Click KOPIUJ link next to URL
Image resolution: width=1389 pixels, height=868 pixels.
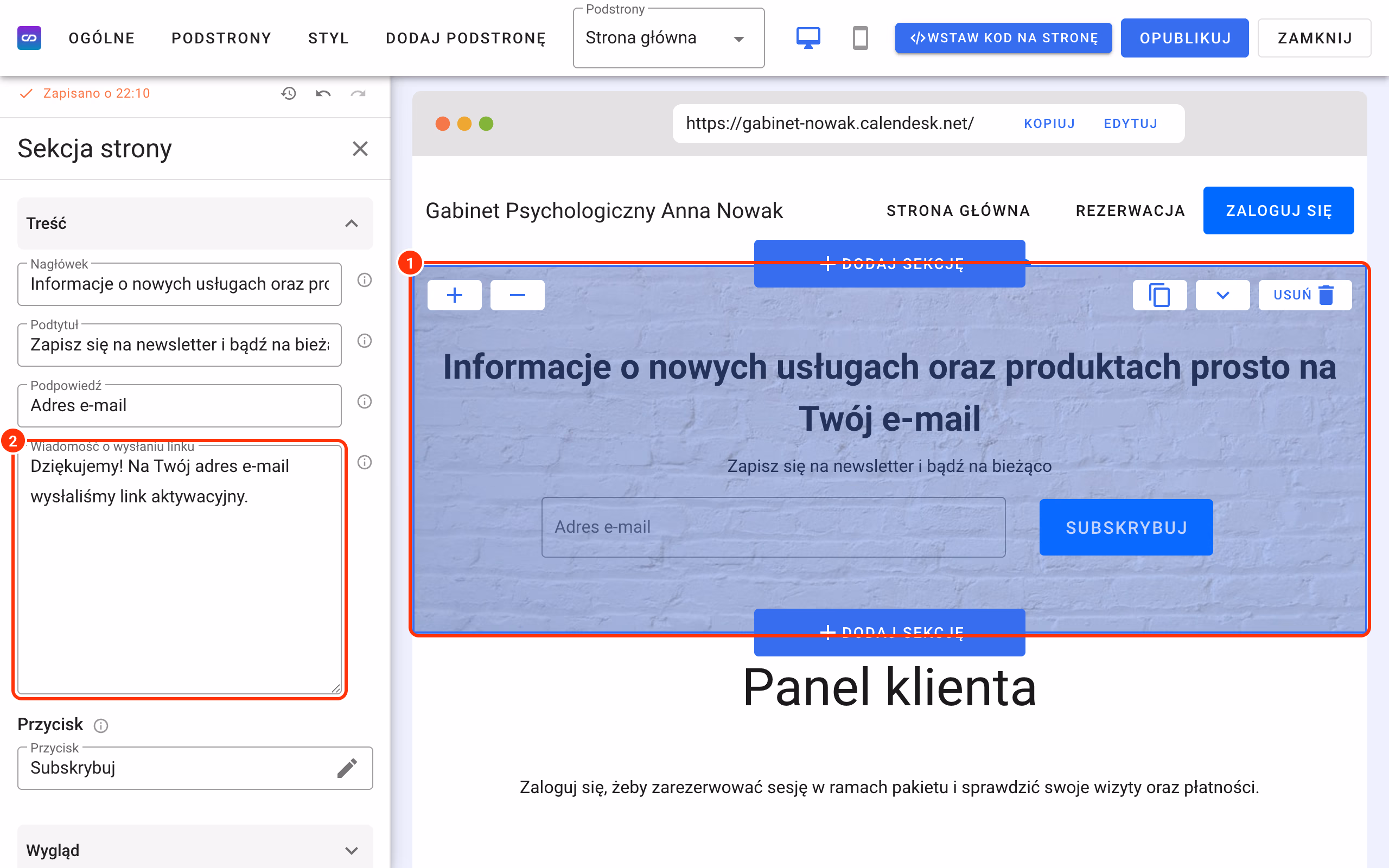click(x=1049, y=124)
